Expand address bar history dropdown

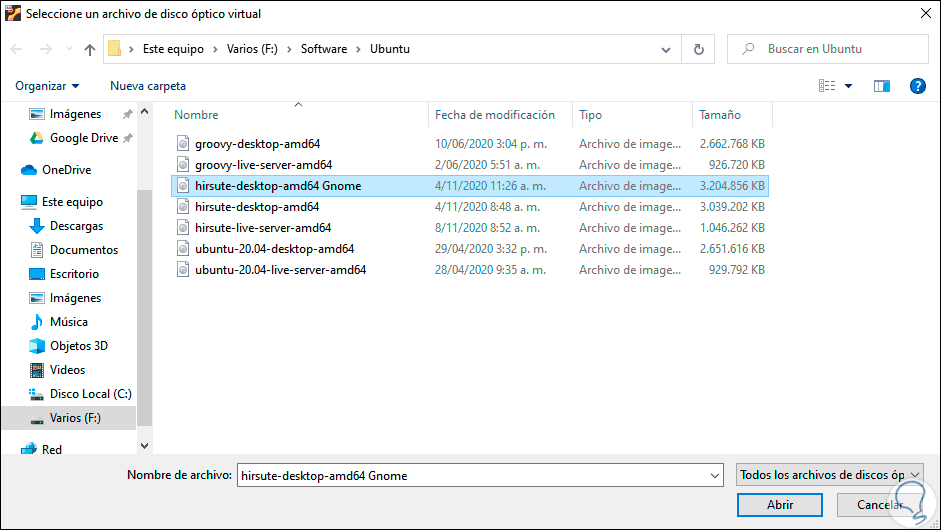coord(666,49)
